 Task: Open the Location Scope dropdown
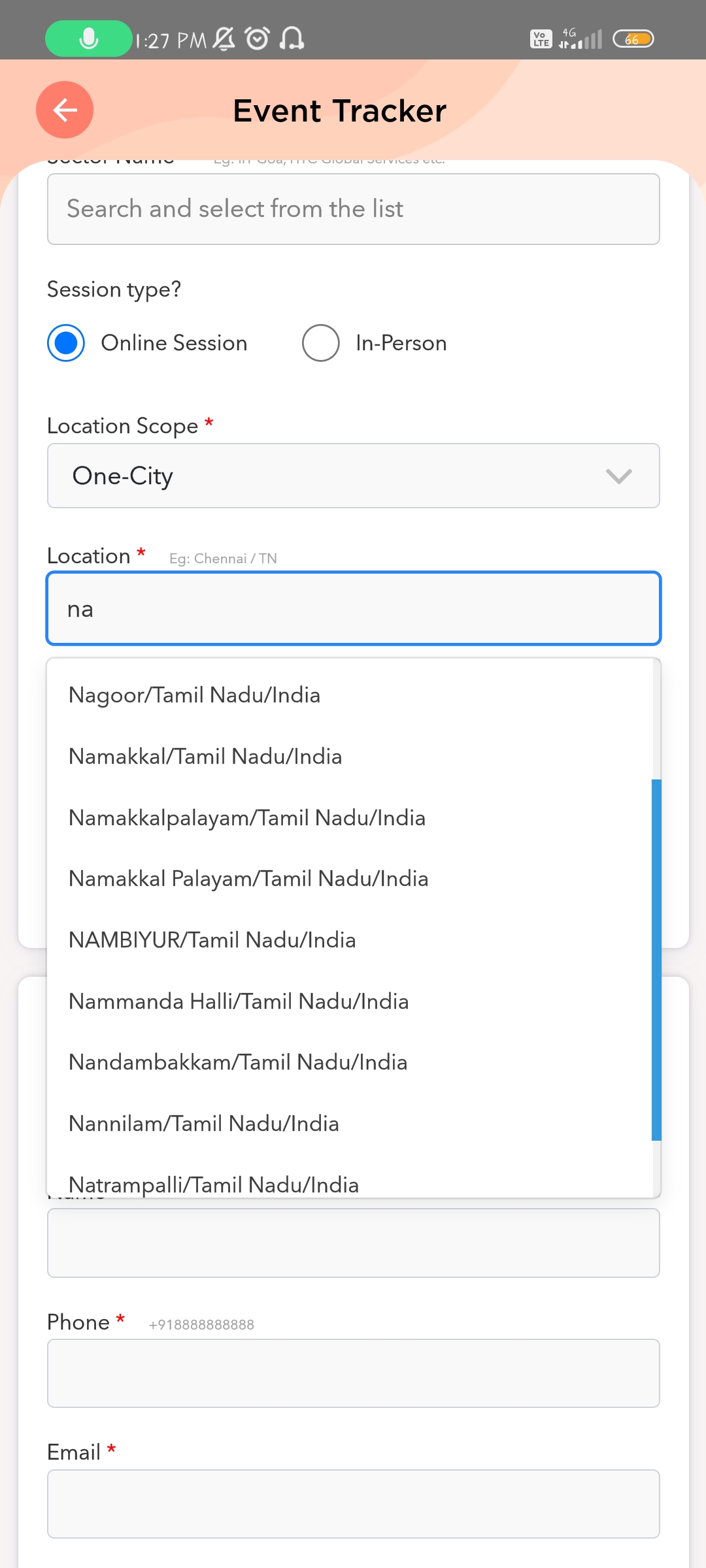[x=353, y=476]
